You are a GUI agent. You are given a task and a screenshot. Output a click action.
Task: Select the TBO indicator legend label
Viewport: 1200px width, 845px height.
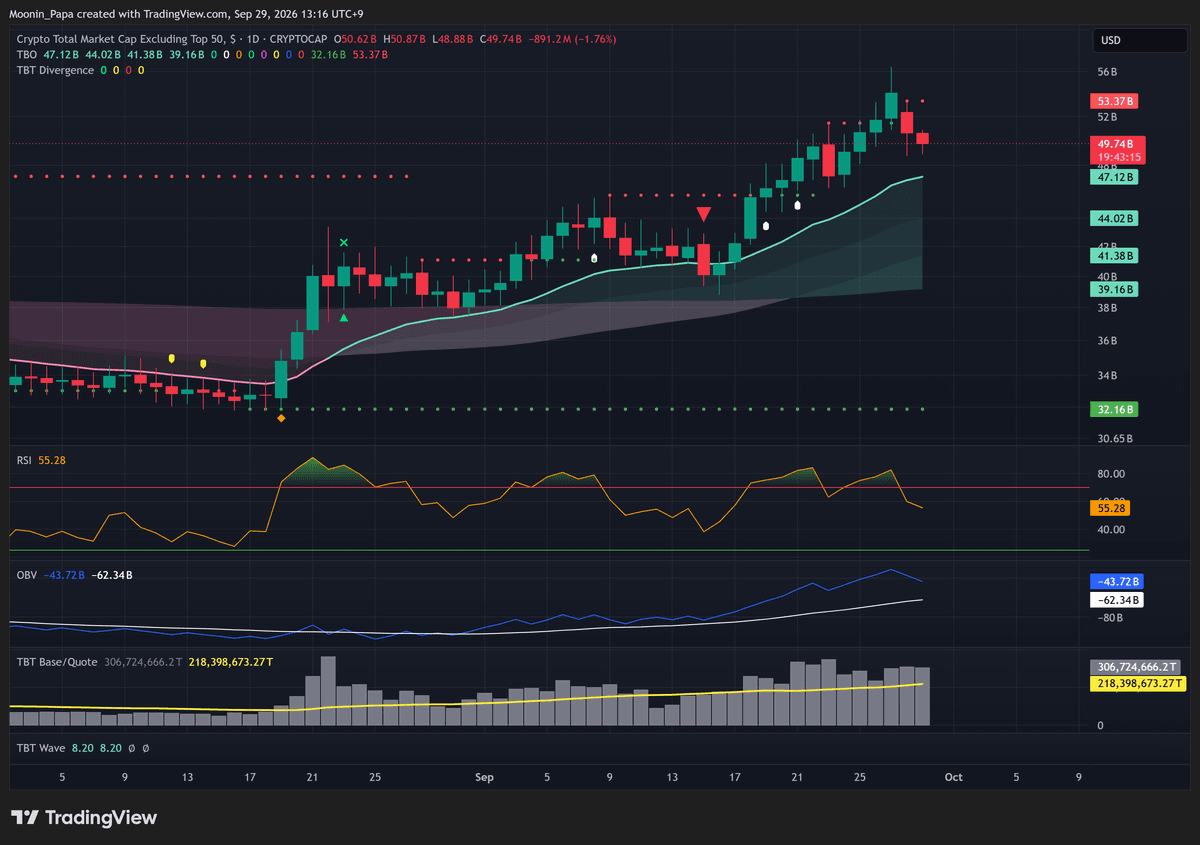(x=27, y=54)
